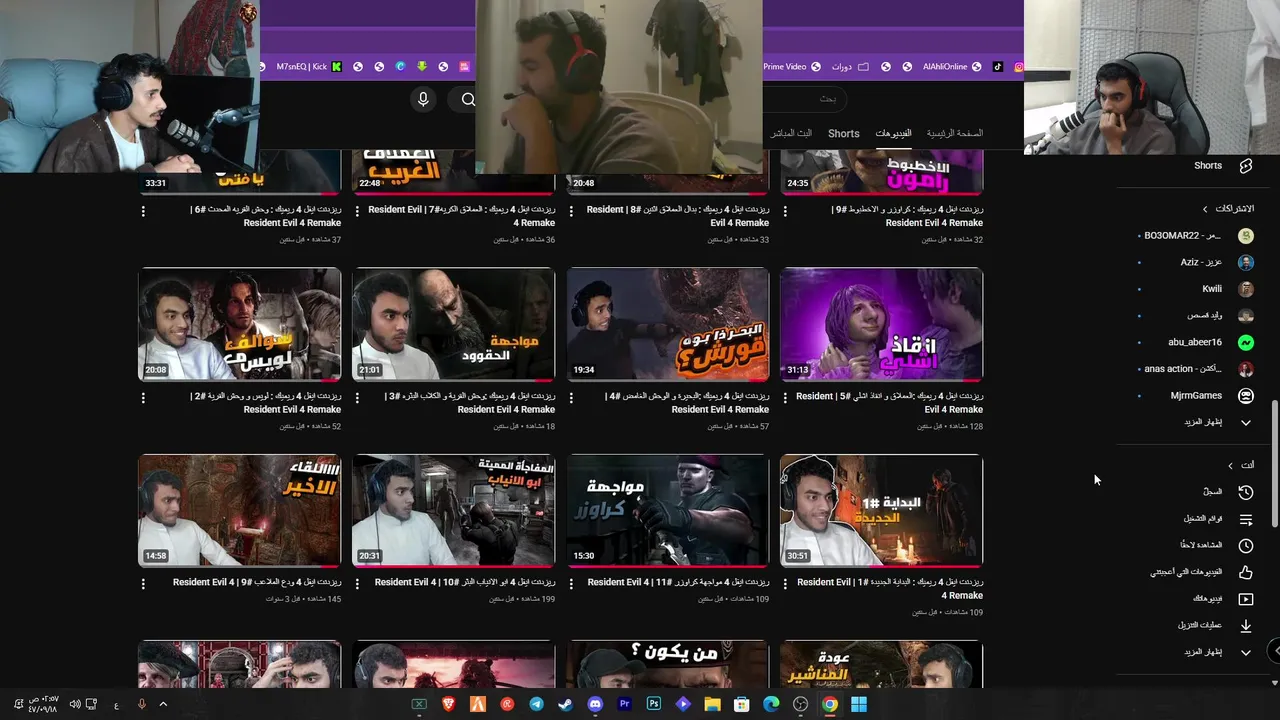
Task: Open options menu for Resident Evil #5 video
Action: tap(785, 398)
